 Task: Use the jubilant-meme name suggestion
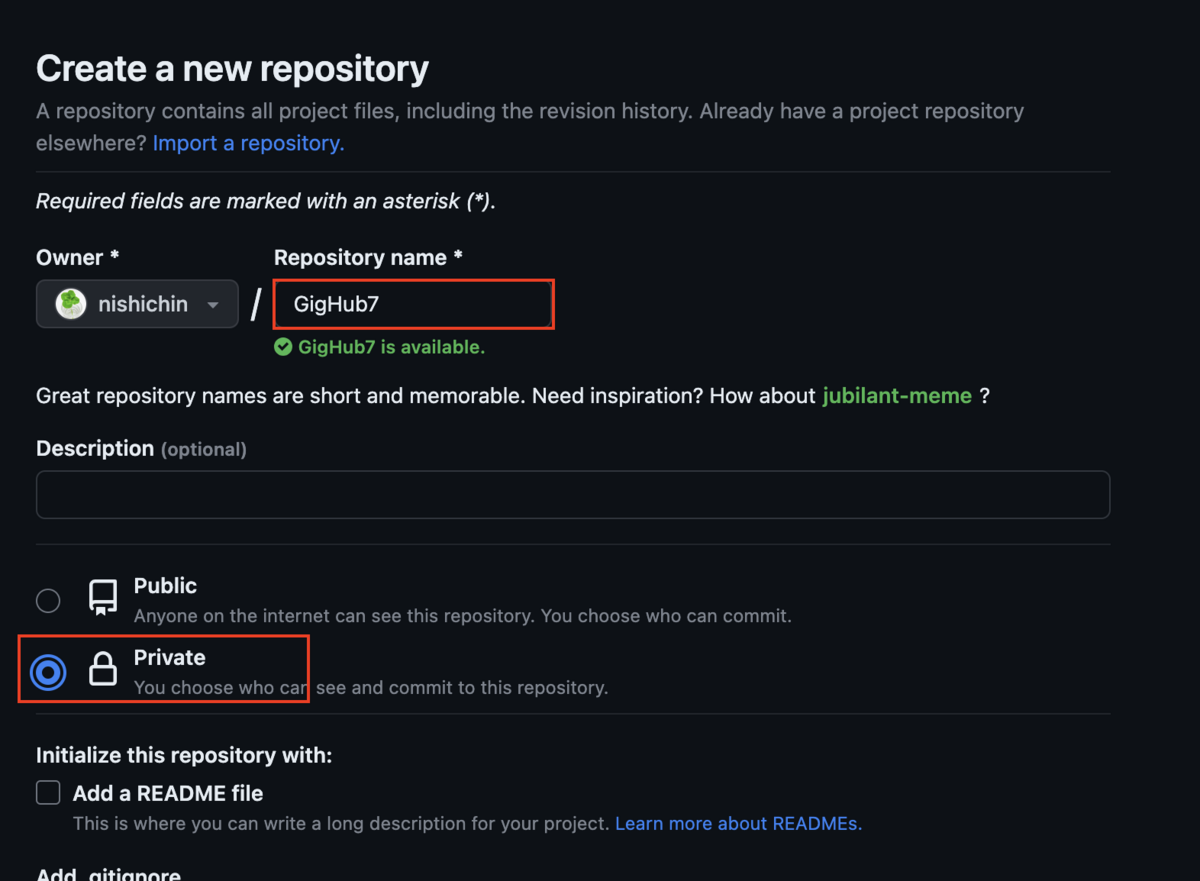(897, 396)
